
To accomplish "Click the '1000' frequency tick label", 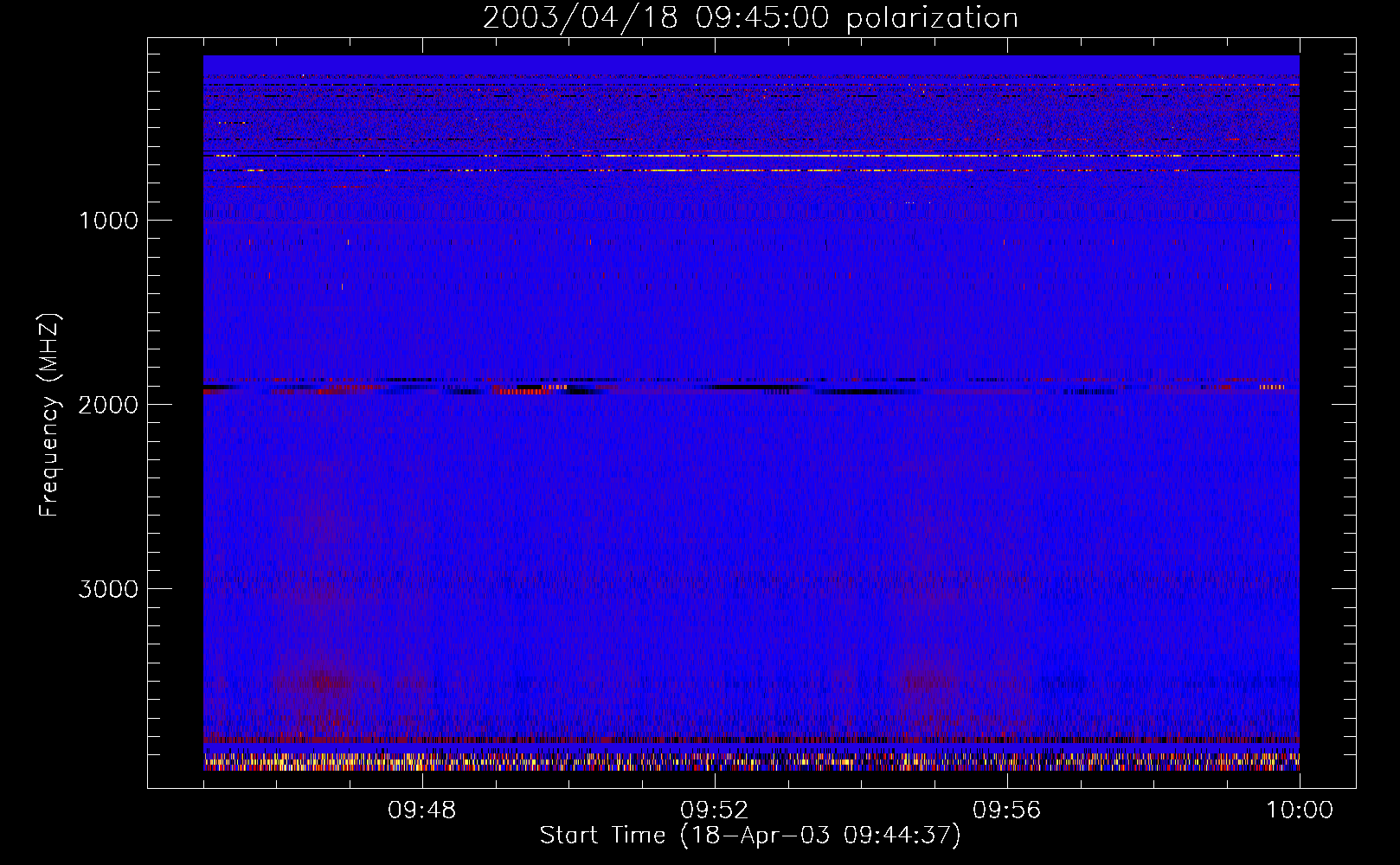I will 108,221.
